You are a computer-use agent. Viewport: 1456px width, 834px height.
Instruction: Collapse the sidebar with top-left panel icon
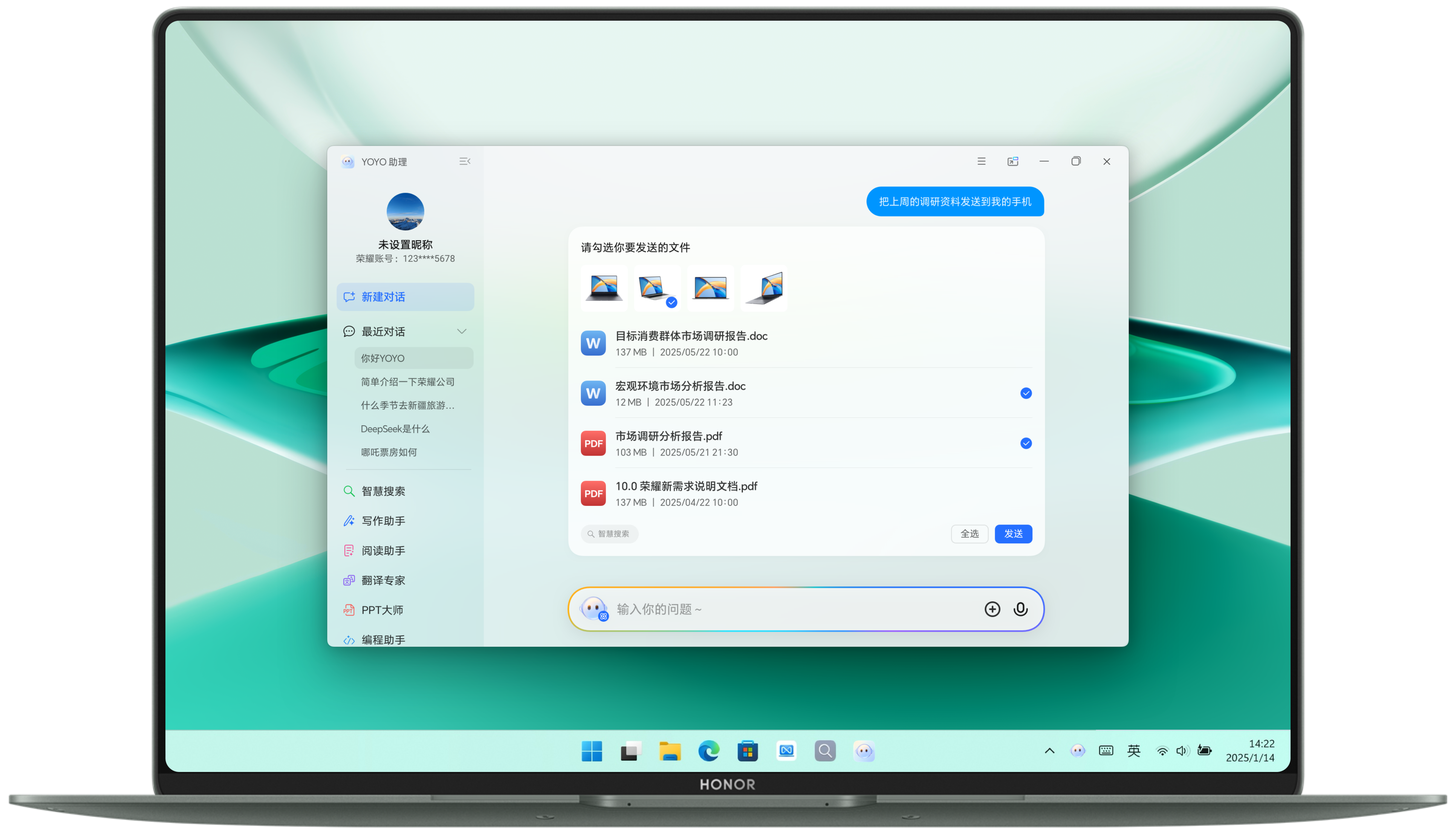click(465, 162)
